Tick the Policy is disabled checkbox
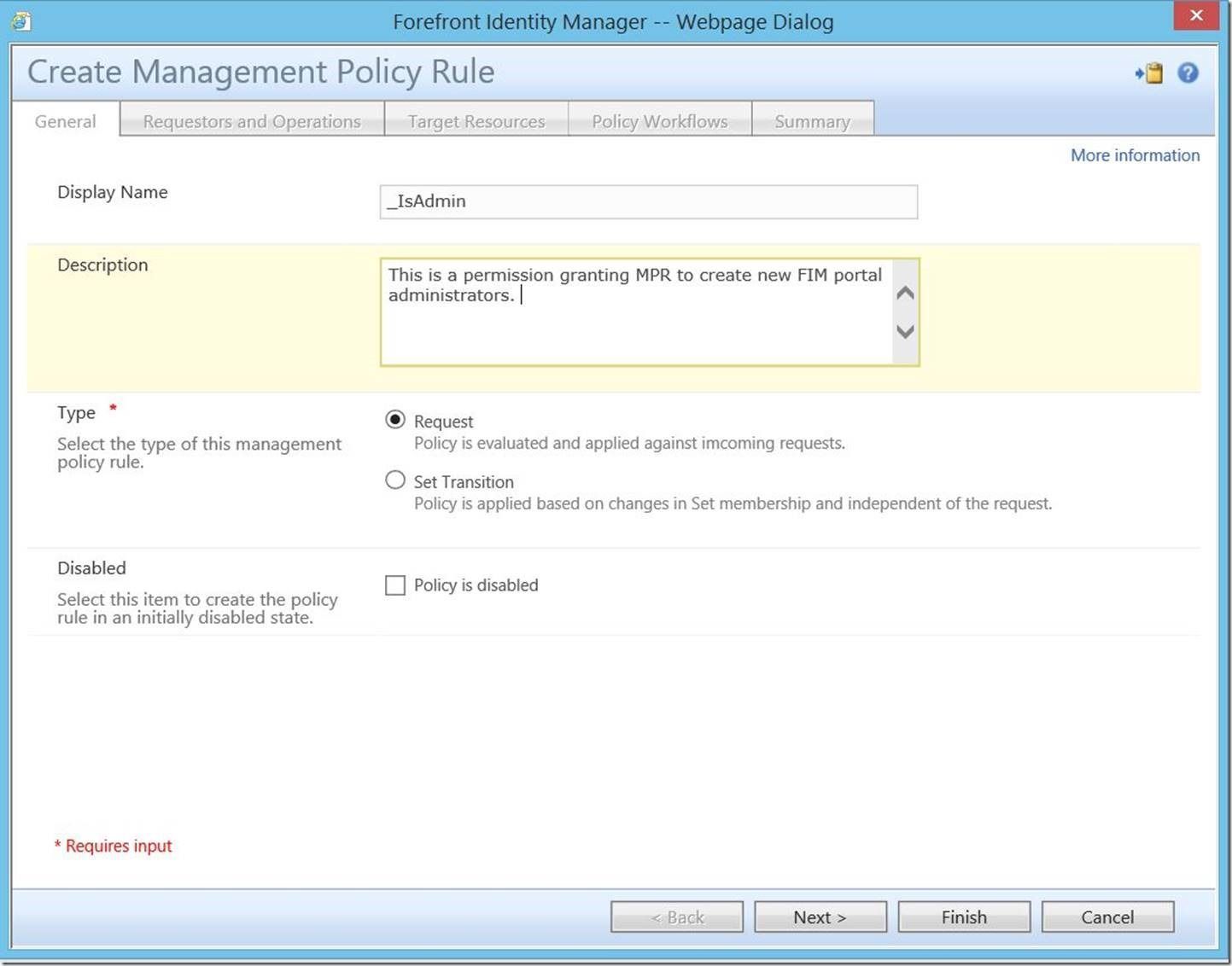The width and height of the screenshot is (1232, 966). (395, 585)
